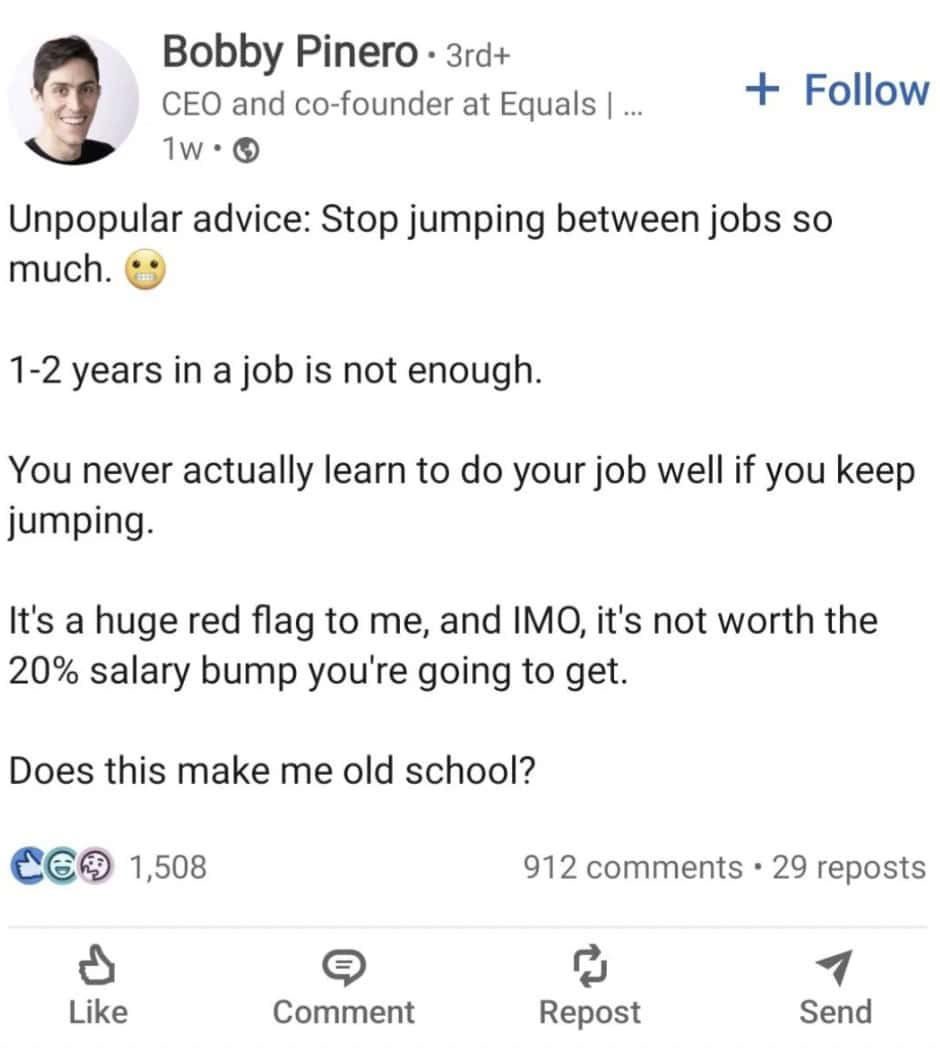Viewport: 940px width, 1048px height.
Task: Click the plus sign on the Follow control
Action: pos(763,88)
